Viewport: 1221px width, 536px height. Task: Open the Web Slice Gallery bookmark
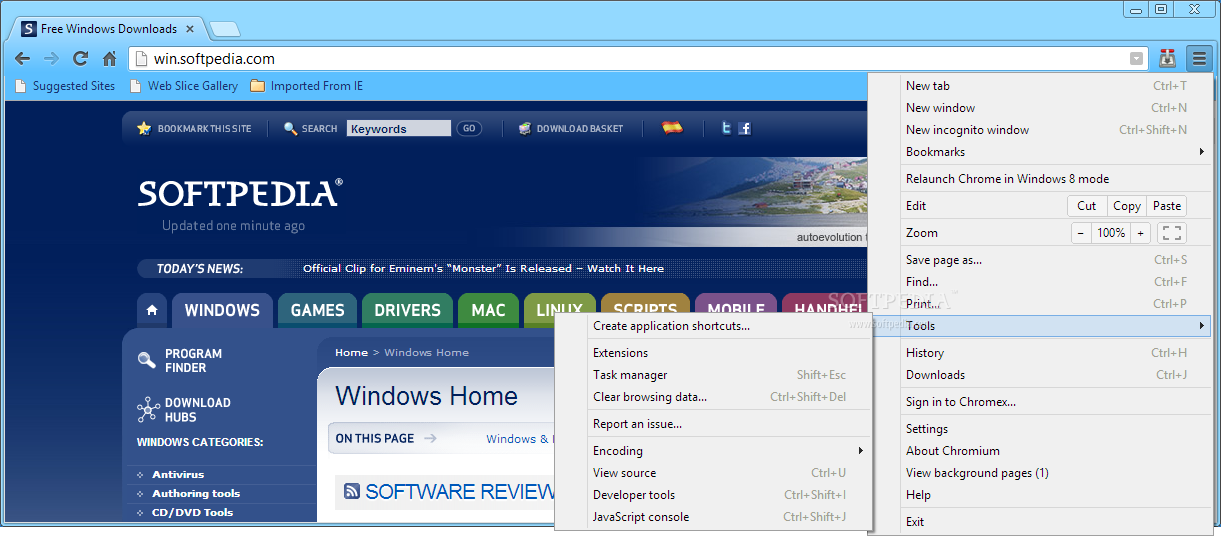coord(184,86)
